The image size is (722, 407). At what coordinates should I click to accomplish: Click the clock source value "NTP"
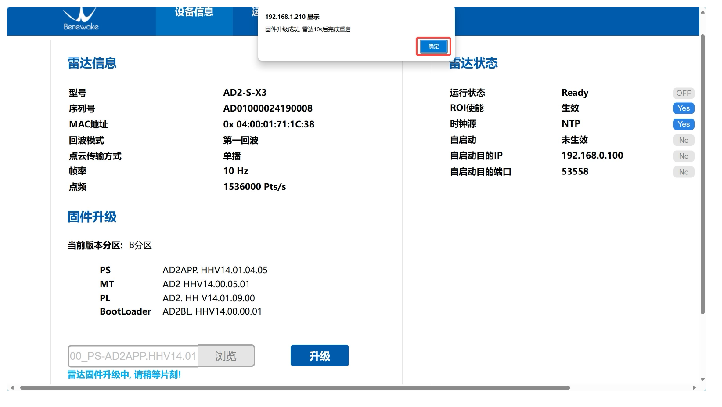[571, 124]
